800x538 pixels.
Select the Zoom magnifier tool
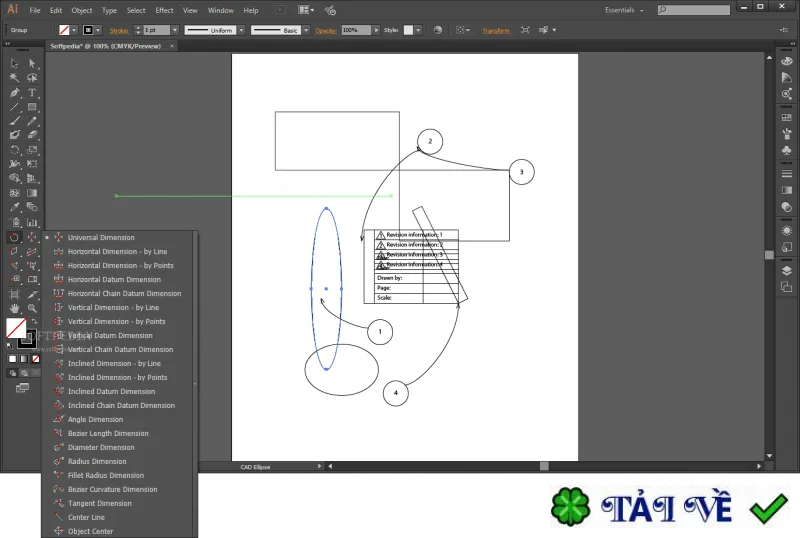click(32, 308)
